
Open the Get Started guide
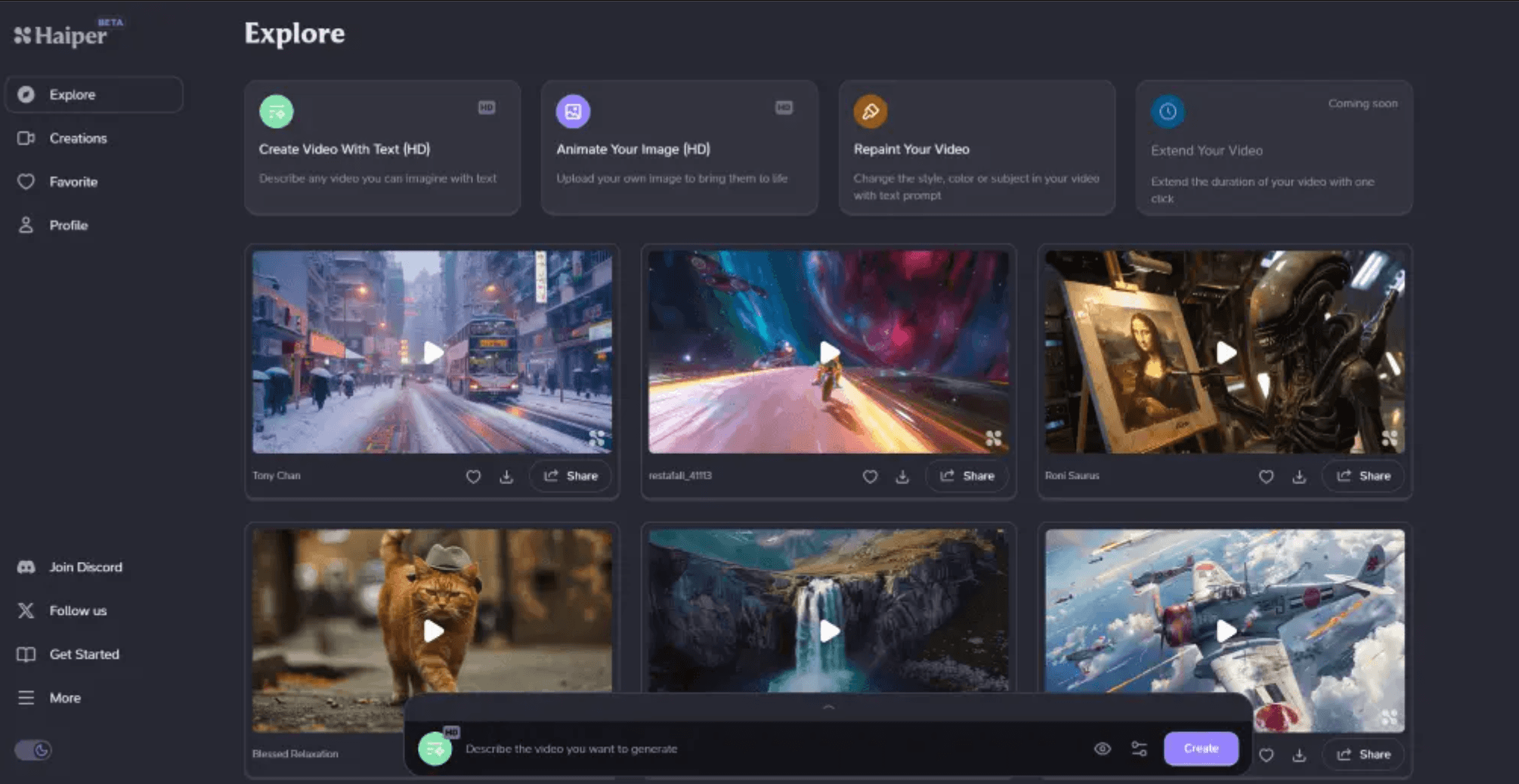pyautogui.click(x=84, y=654)
